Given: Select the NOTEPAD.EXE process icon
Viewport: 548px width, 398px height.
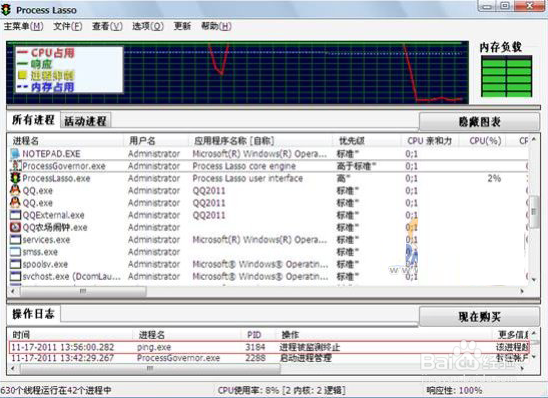Looking at the screenshot, I should point(15,154).
